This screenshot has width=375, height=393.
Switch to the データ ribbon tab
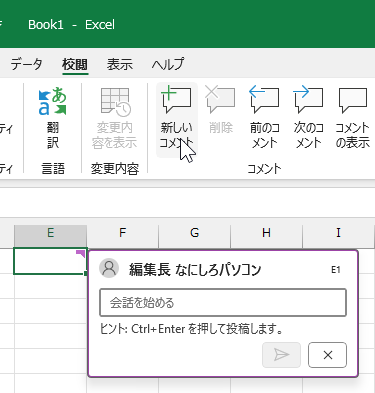(26, 64)
